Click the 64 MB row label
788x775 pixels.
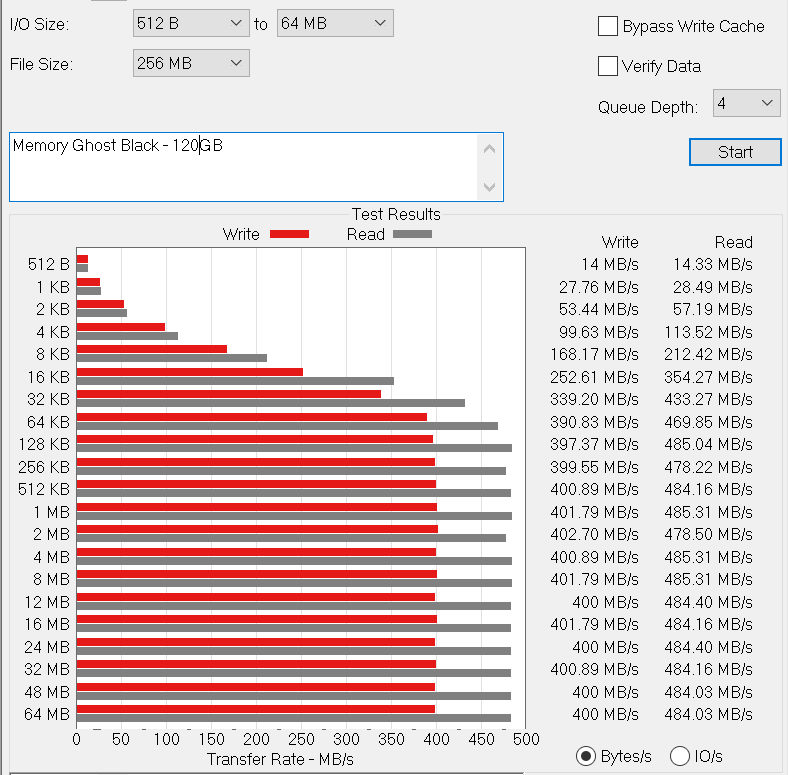[x=47, y=714]
